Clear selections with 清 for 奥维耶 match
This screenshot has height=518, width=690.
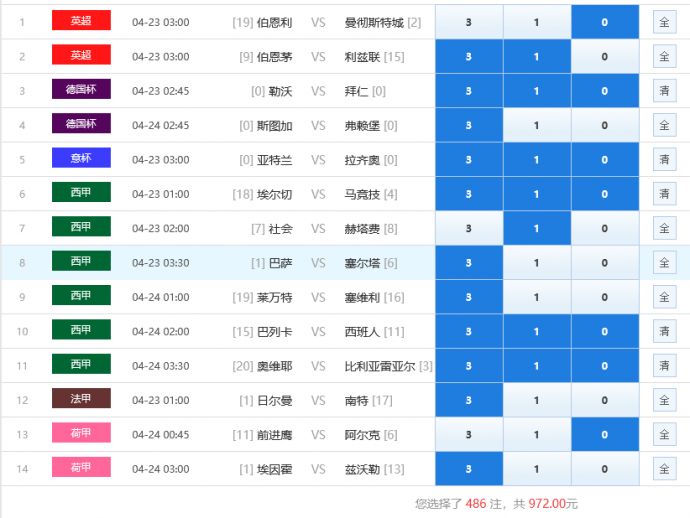coord(664,366)
